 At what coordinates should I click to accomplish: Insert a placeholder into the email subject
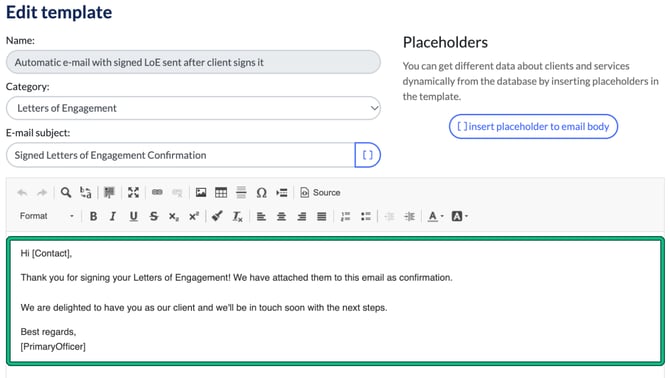[367, 155]
